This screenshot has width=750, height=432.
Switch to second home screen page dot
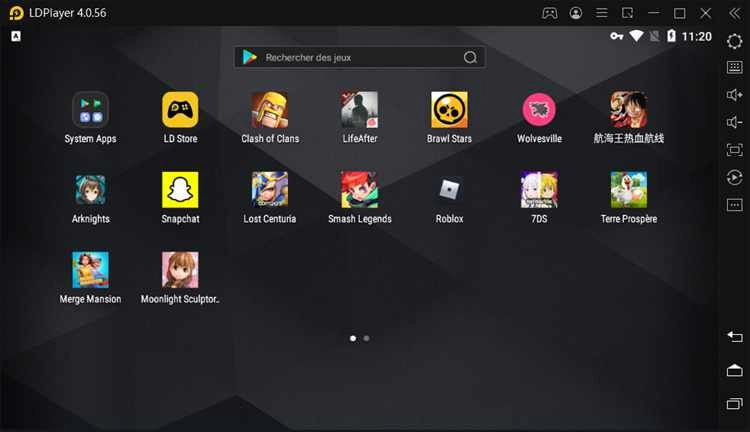pyautogui.click(x=366, y=338)
